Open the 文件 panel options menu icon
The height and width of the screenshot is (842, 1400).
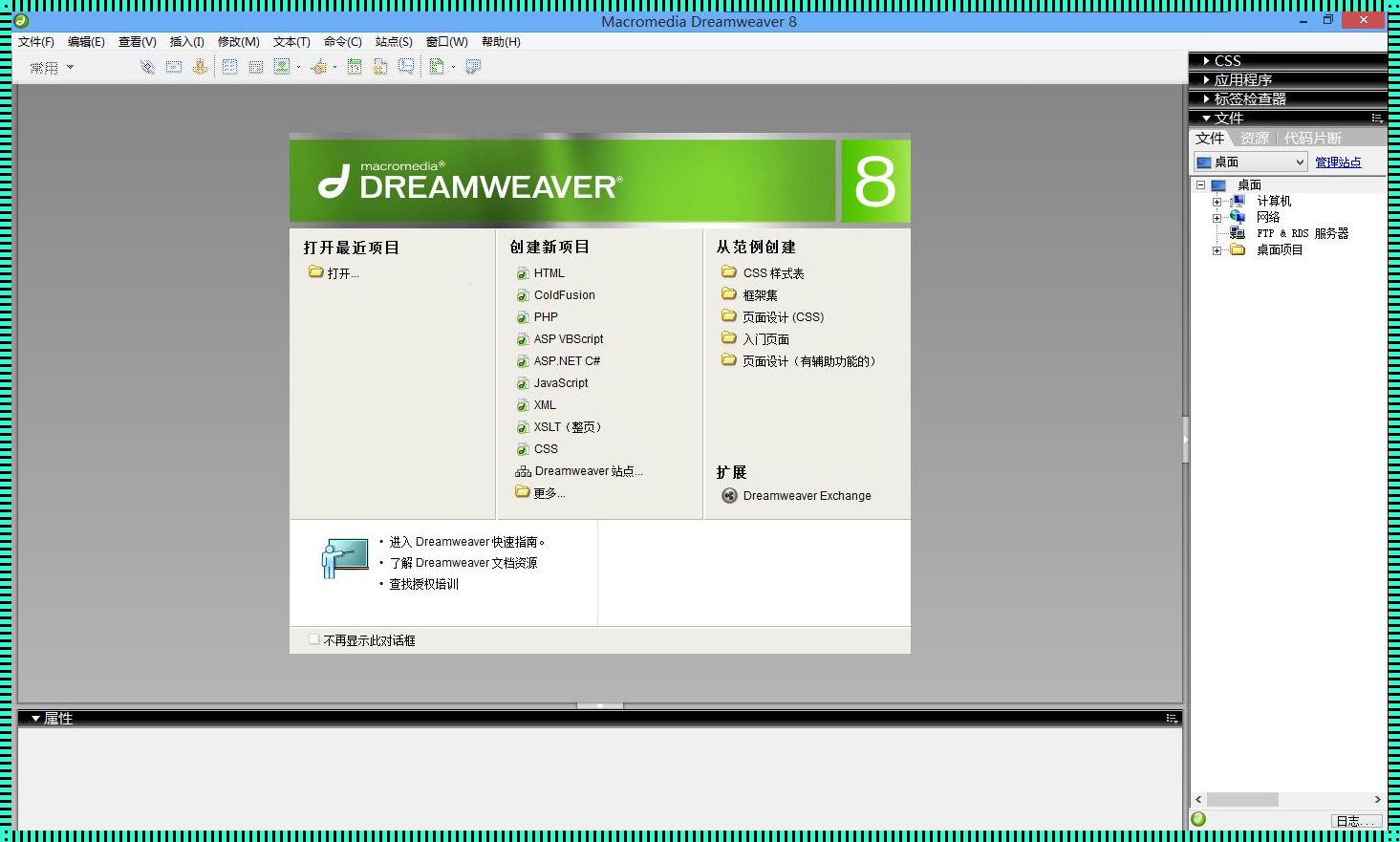pos(1376,118)
